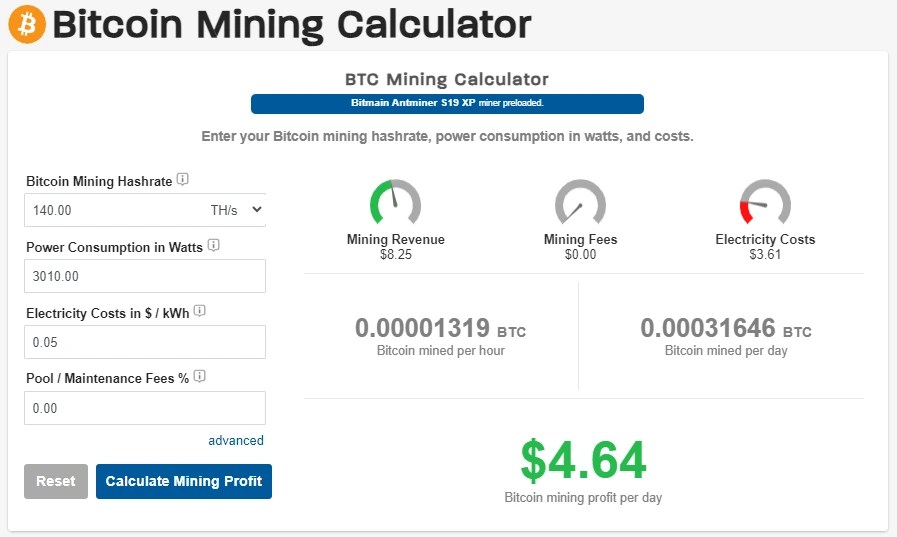Viewport: 897px width, 537px height.
Task: Click the power consumption field showing 3010.00
Action: click(145, 276)
